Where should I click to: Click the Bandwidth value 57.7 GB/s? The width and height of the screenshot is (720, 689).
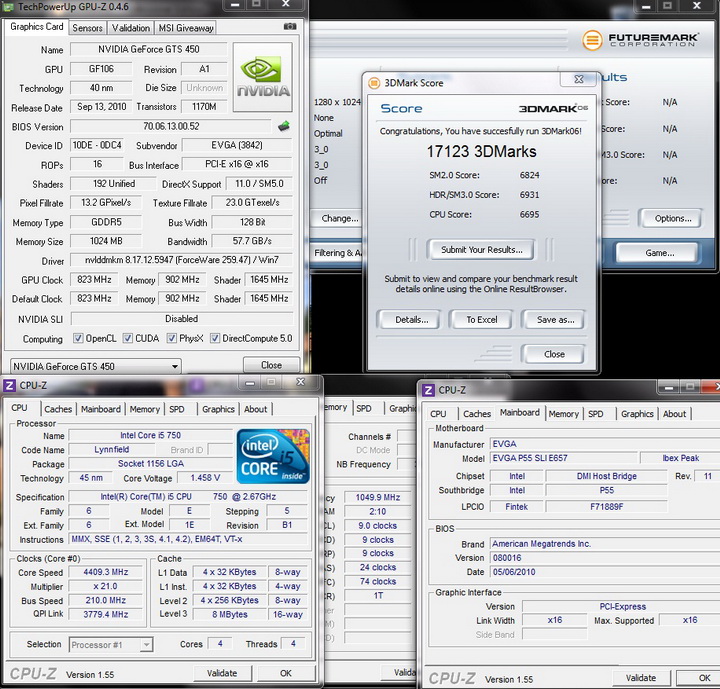coord(252,241)
